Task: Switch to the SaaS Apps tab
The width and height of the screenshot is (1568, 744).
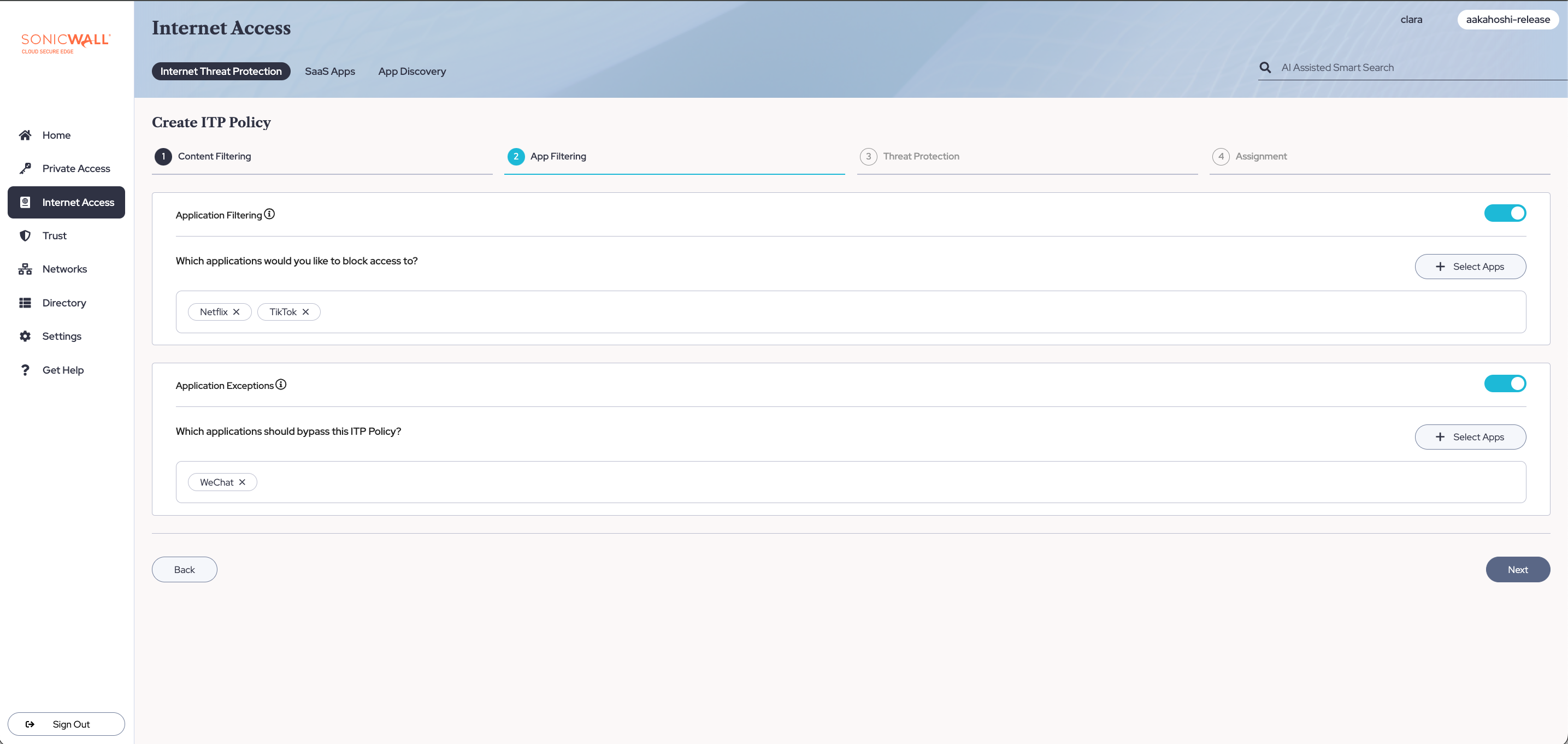Action: [330, 71]
